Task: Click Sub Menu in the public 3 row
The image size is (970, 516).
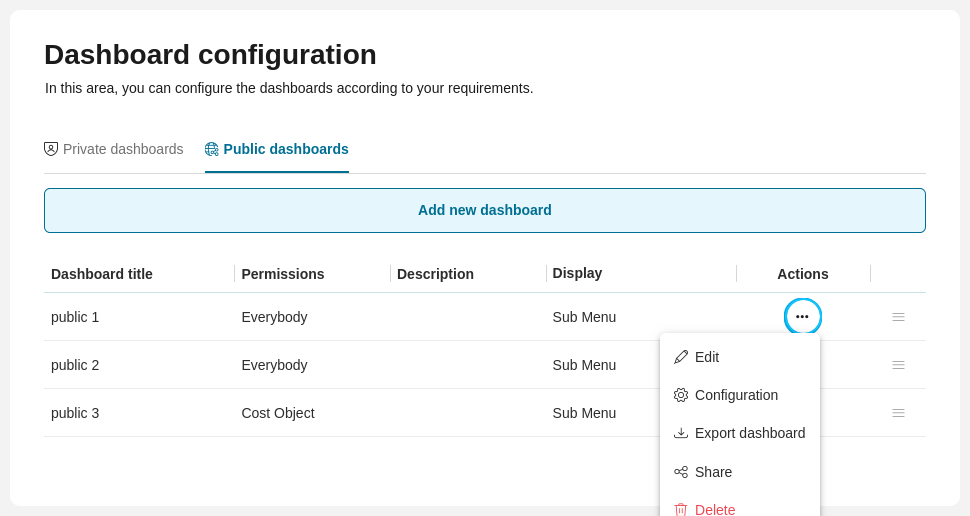Action: point(584,413)
